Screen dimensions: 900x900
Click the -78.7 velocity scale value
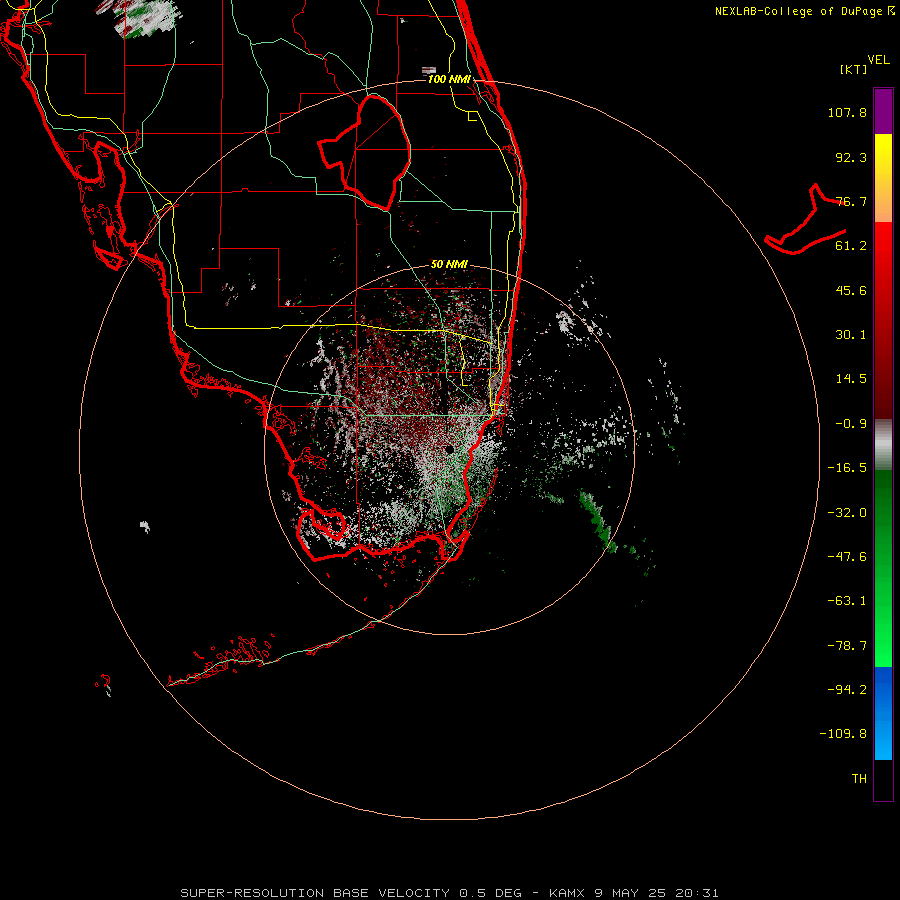click(x=847, y=646)
